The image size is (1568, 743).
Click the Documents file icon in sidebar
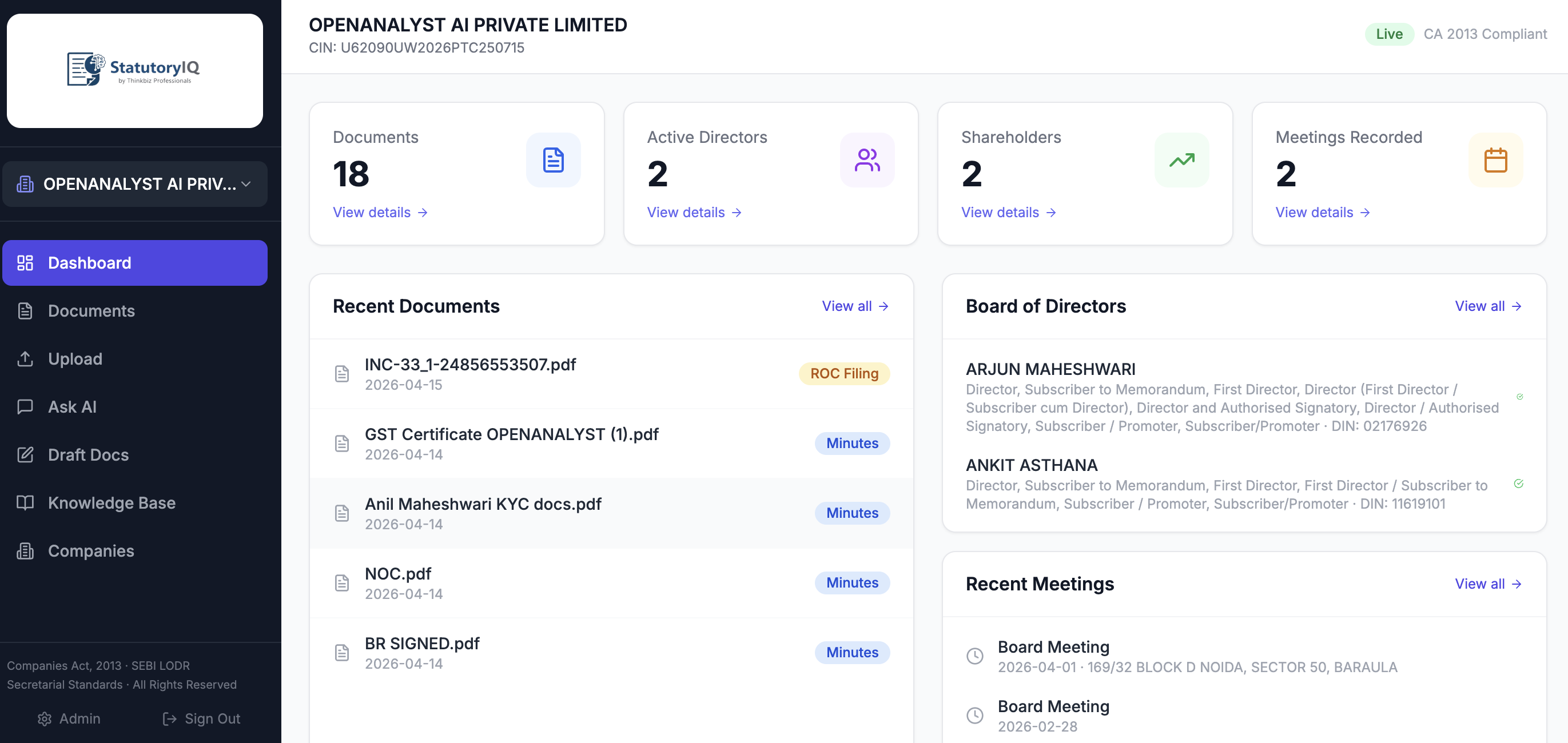[x=25, y=311]
